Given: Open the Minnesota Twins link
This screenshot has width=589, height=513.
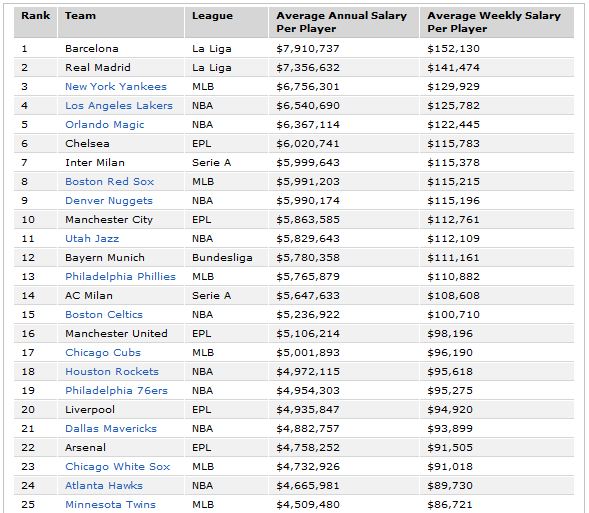Looking at the screenshot, I should click(x=110, y=504).
